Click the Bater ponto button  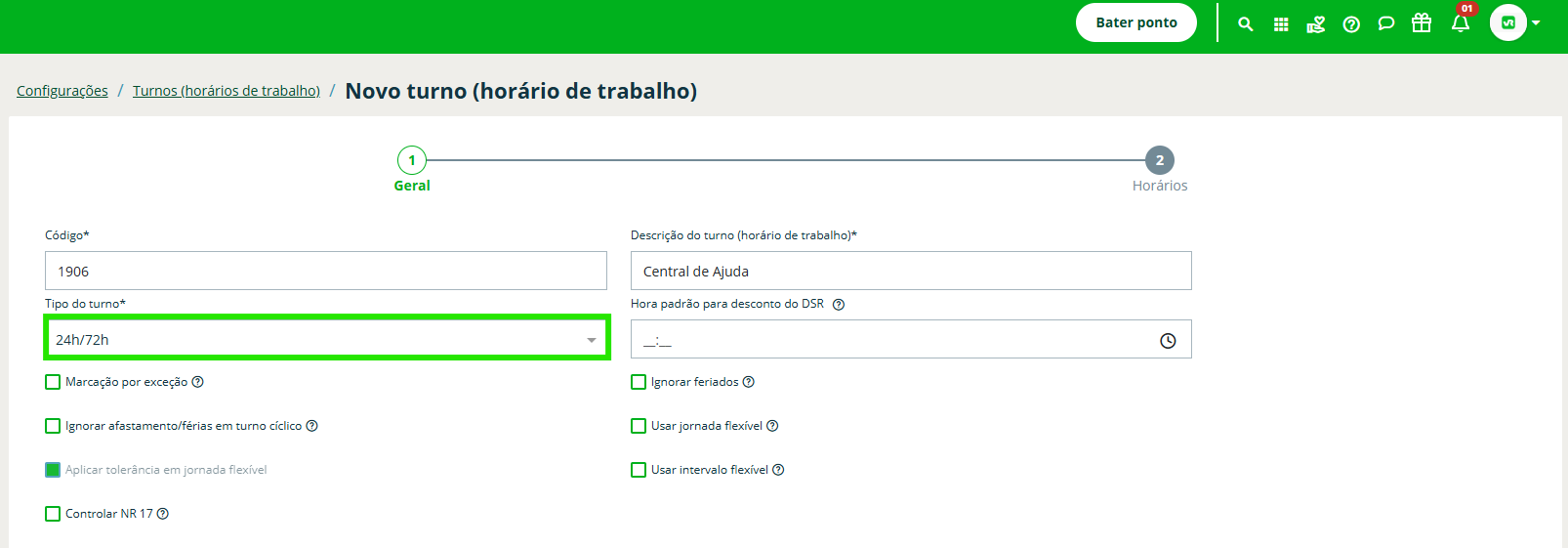1136,22
